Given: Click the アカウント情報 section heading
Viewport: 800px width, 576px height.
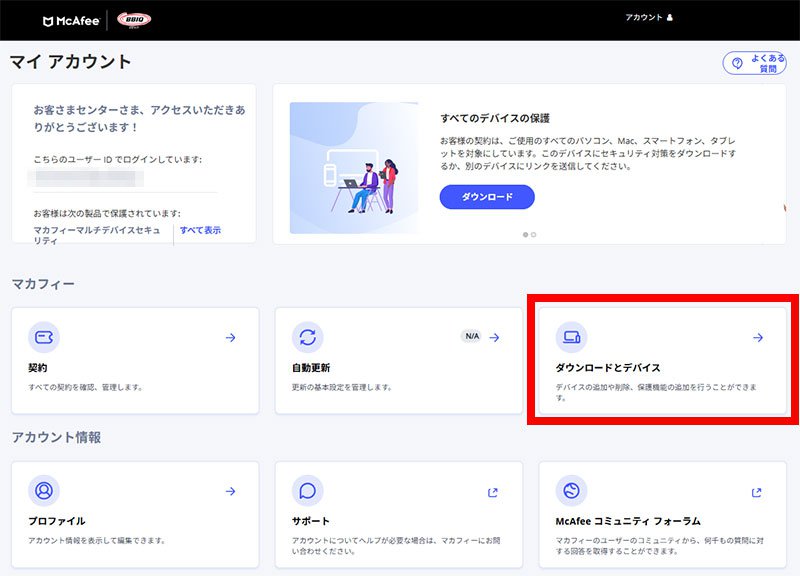Looking at the screenshot, I should (56, 437).
